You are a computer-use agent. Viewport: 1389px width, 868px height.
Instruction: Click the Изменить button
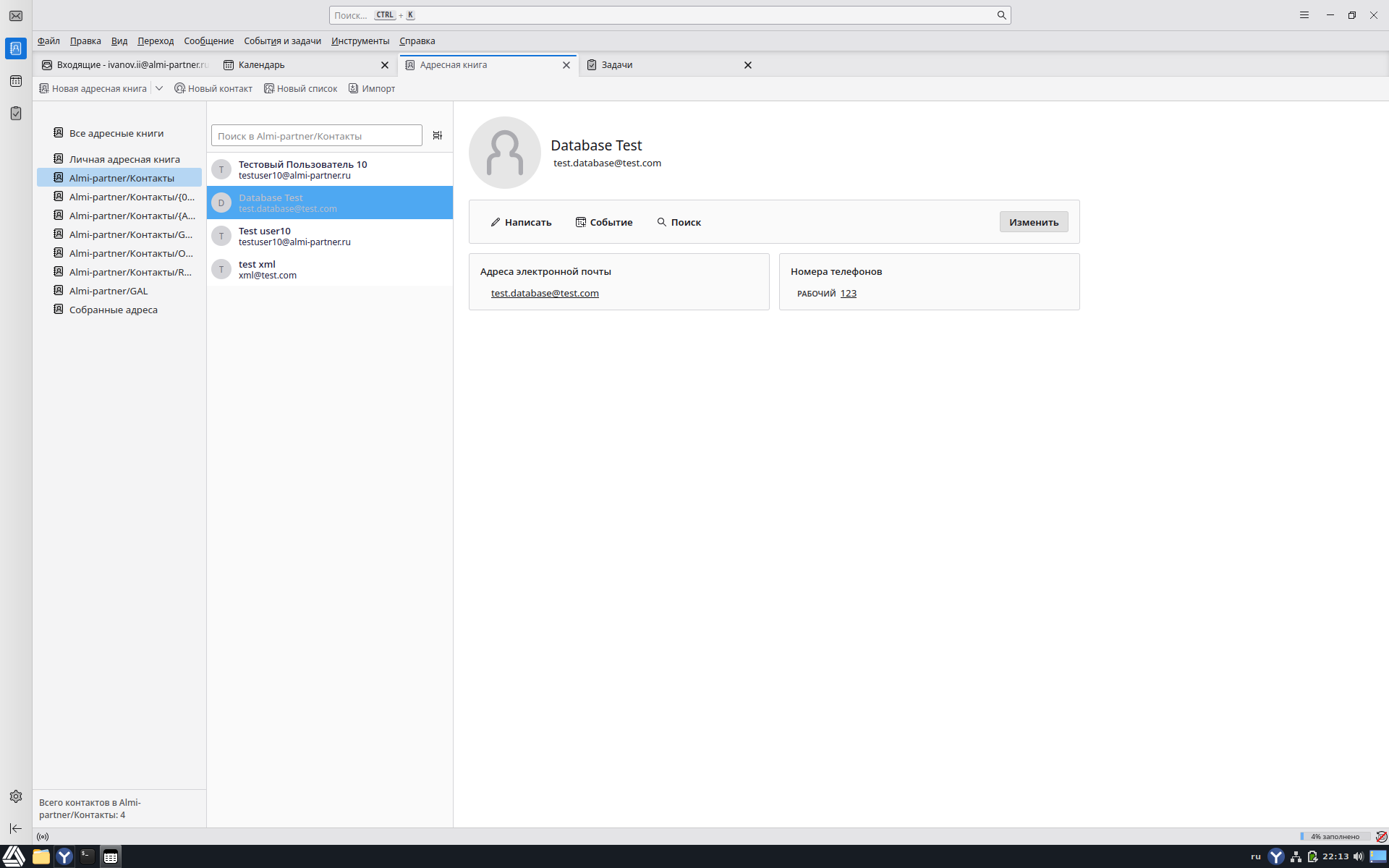point(1034,222)
